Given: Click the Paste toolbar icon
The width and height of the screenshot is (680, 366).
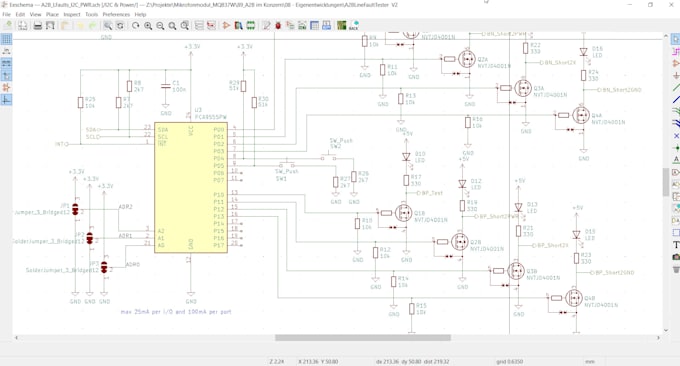Looking at the screenshot, I should pos(65,26).
